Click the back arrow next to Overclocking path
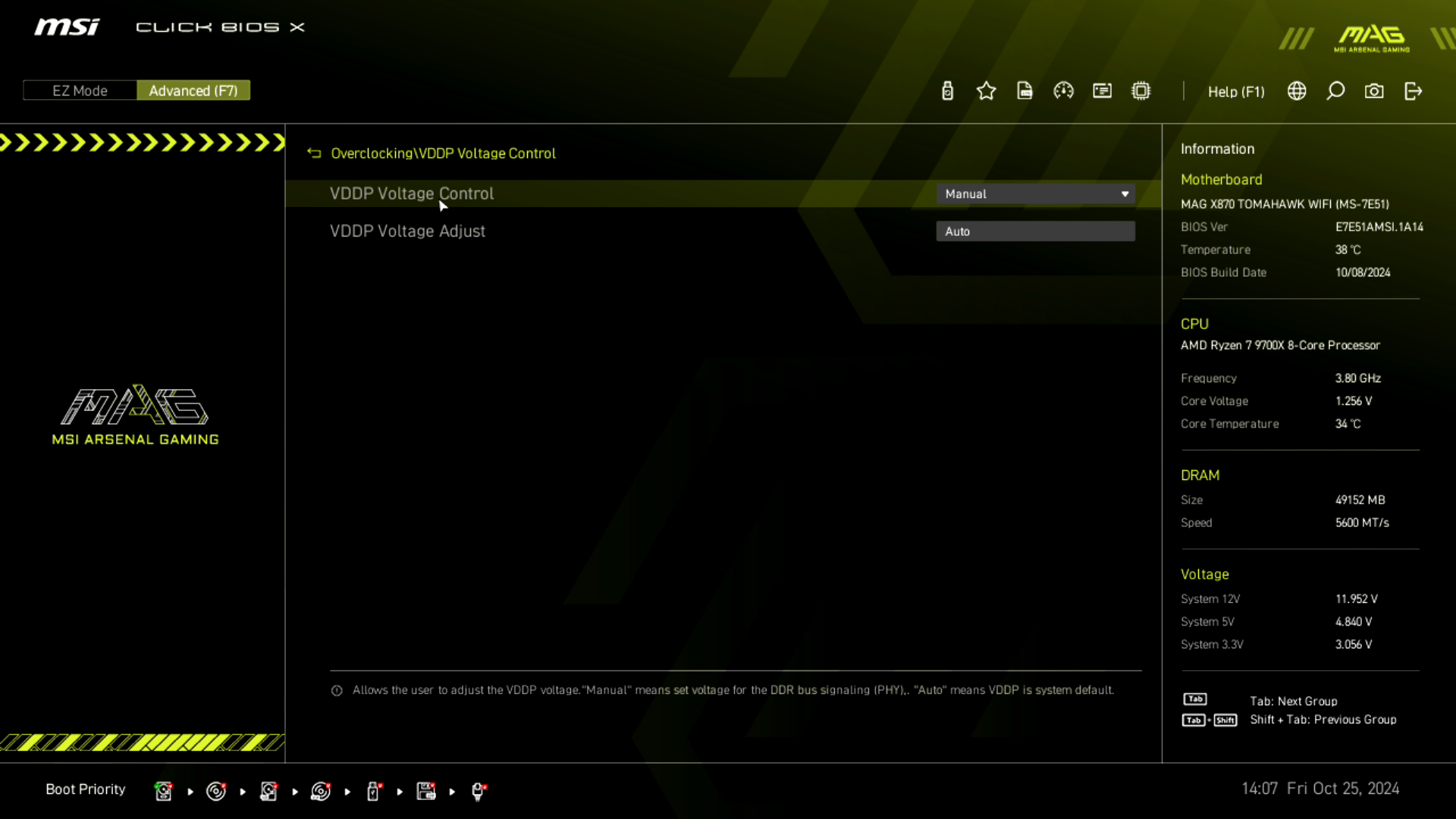This screenshot has width=1456, height=819. click(x=314, y=153)
